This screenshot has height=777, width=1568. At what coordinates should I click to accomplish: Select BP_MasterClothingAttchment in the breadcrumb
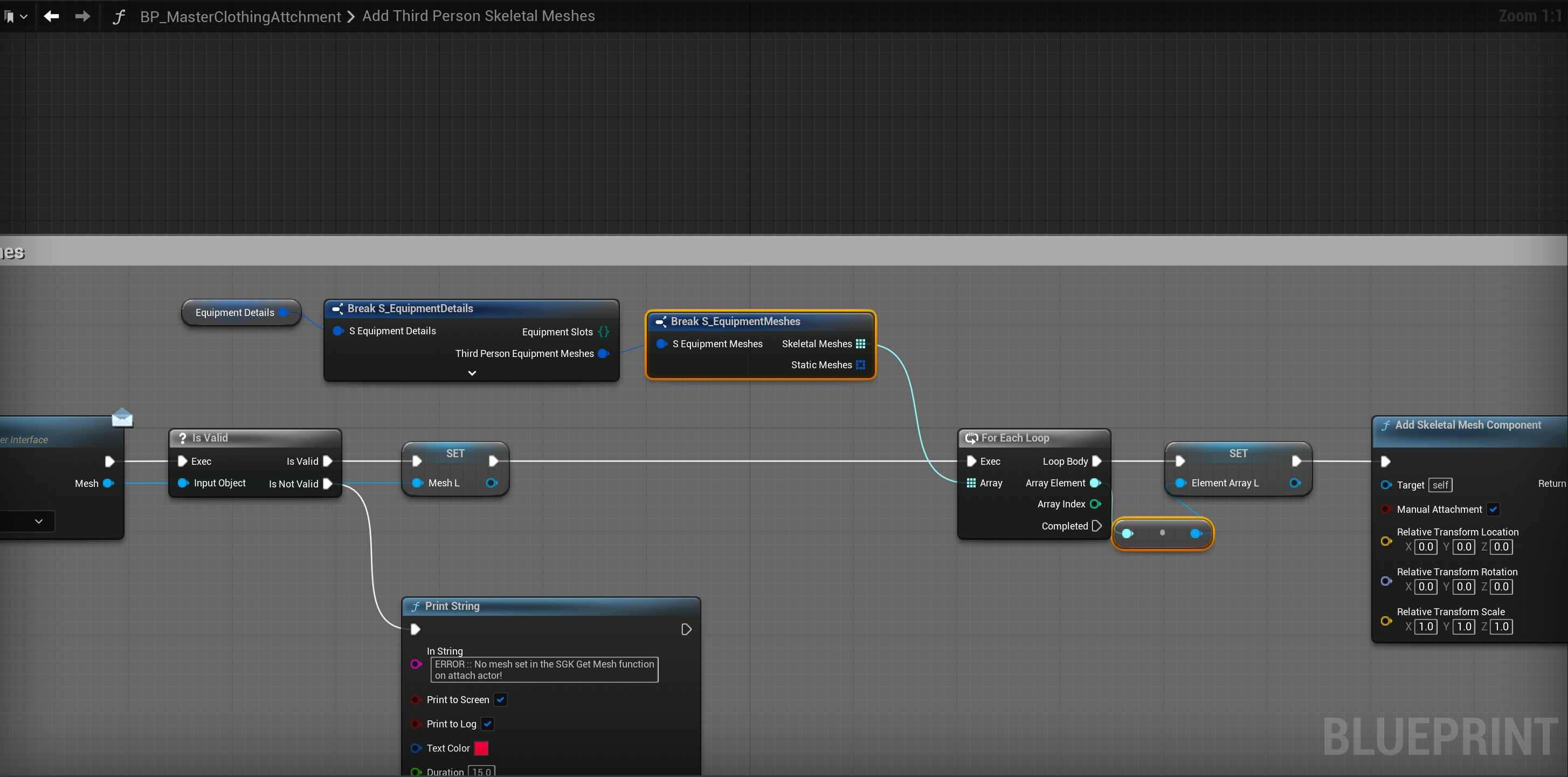(240, 16)
